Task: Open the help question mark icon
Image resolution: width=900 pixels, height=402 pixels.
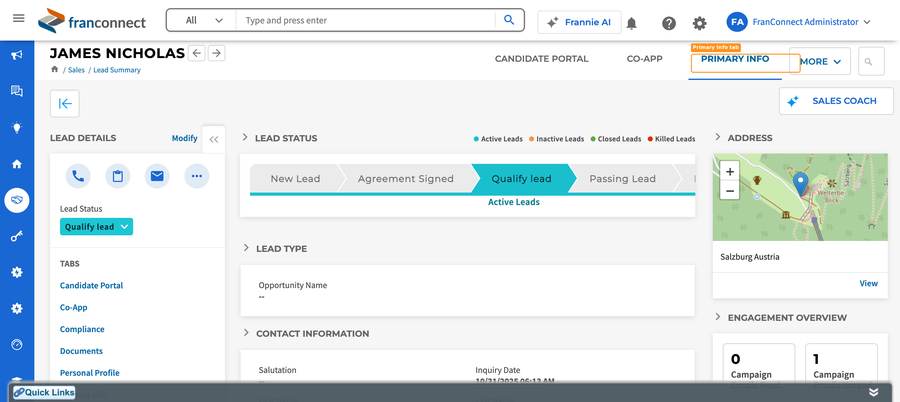Action: [x=669, y=23]
